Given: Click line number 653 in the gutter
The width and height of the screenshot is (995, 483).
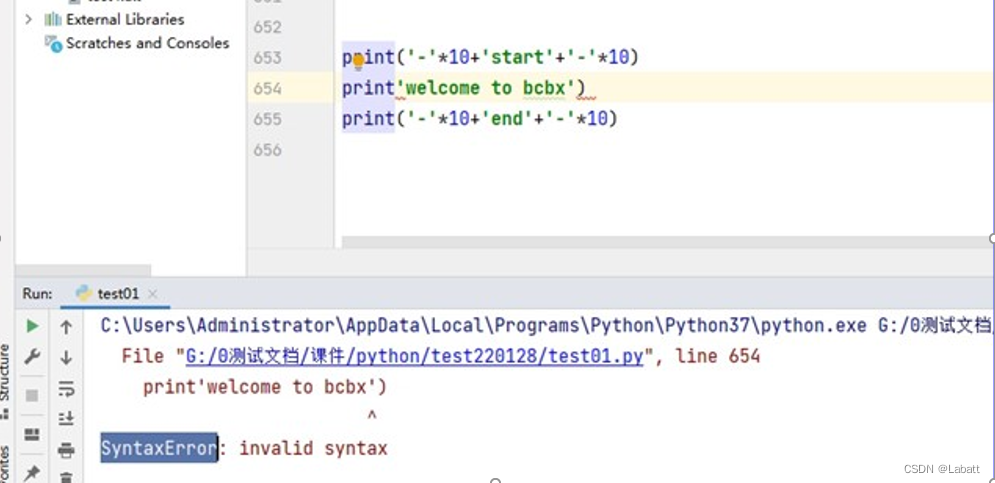Looking at the screenshot, I should coord(267,58).
